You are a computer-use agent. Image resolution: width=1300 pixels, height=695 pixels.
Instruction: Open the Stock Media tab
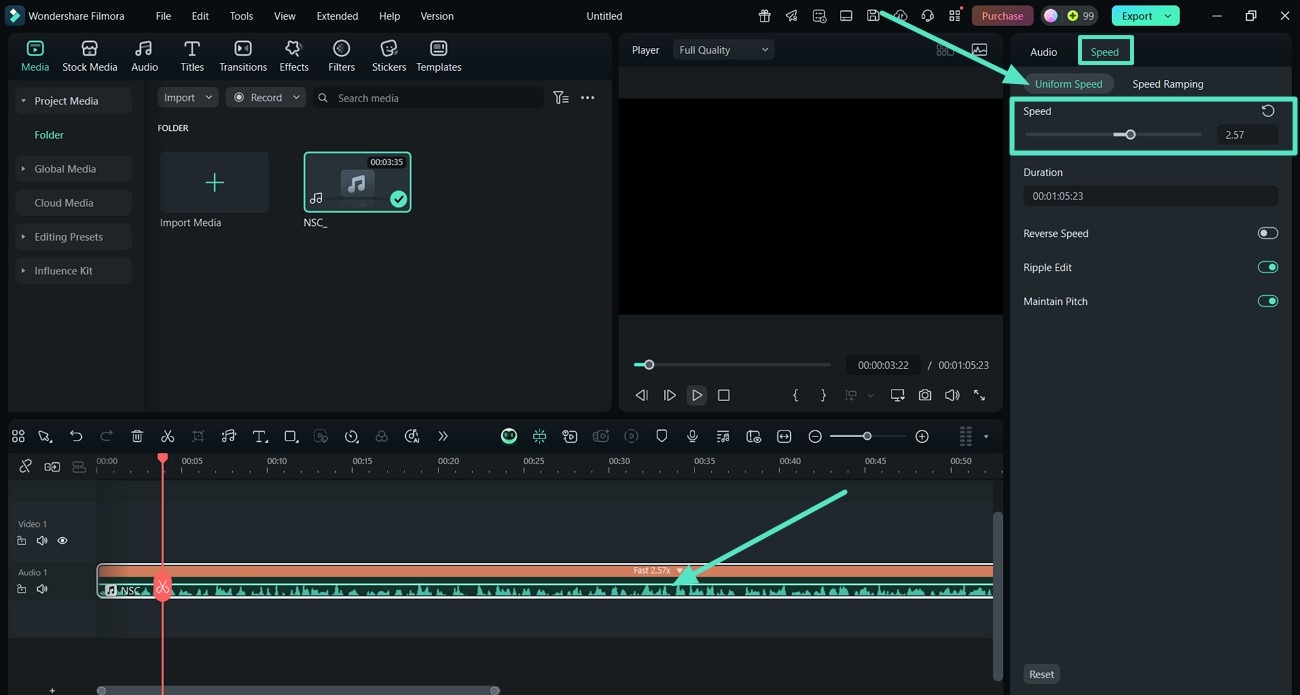point(89,56)
